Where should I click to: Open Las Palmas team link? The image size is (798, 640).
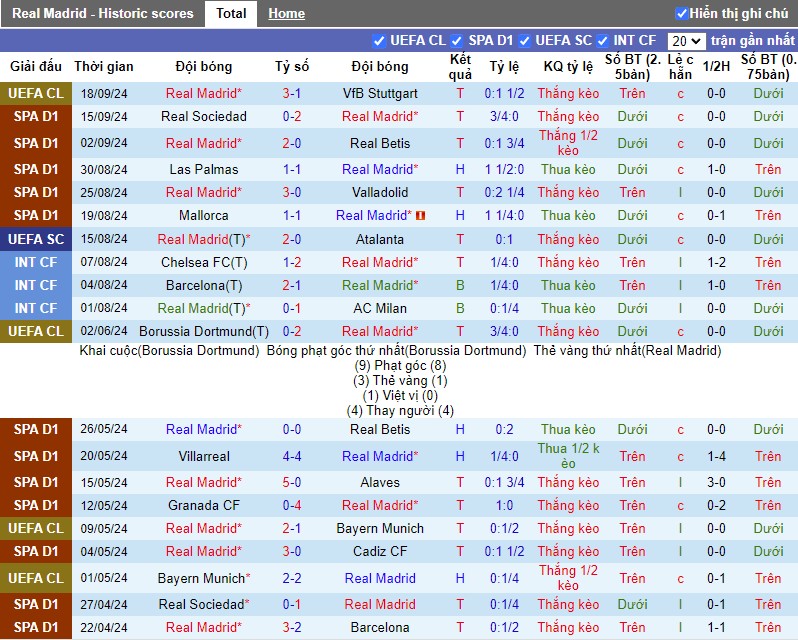pyautogui.click(x=204, y=169)
